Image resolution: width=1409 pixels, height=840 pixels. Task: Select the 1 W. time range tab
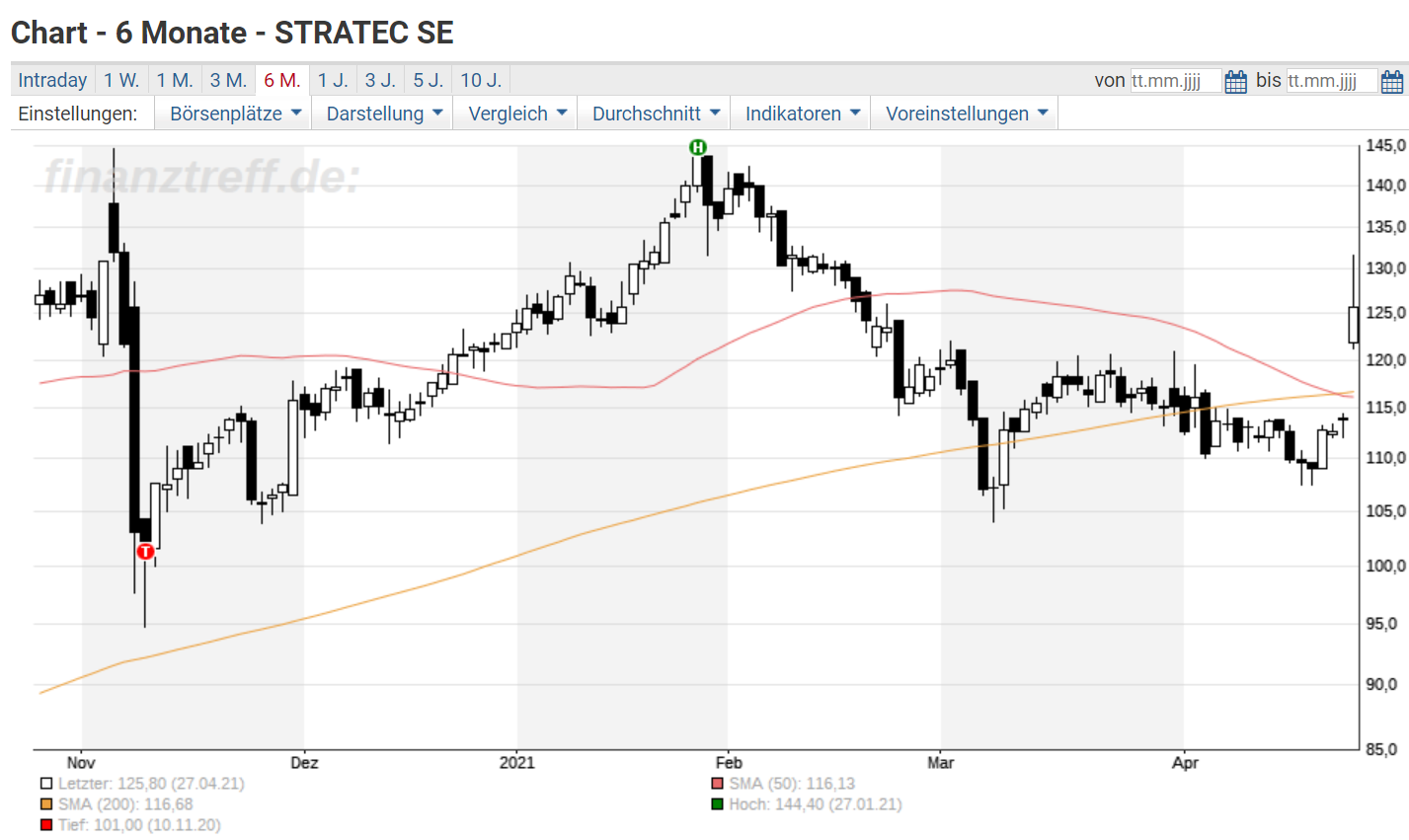pos(121,80)
